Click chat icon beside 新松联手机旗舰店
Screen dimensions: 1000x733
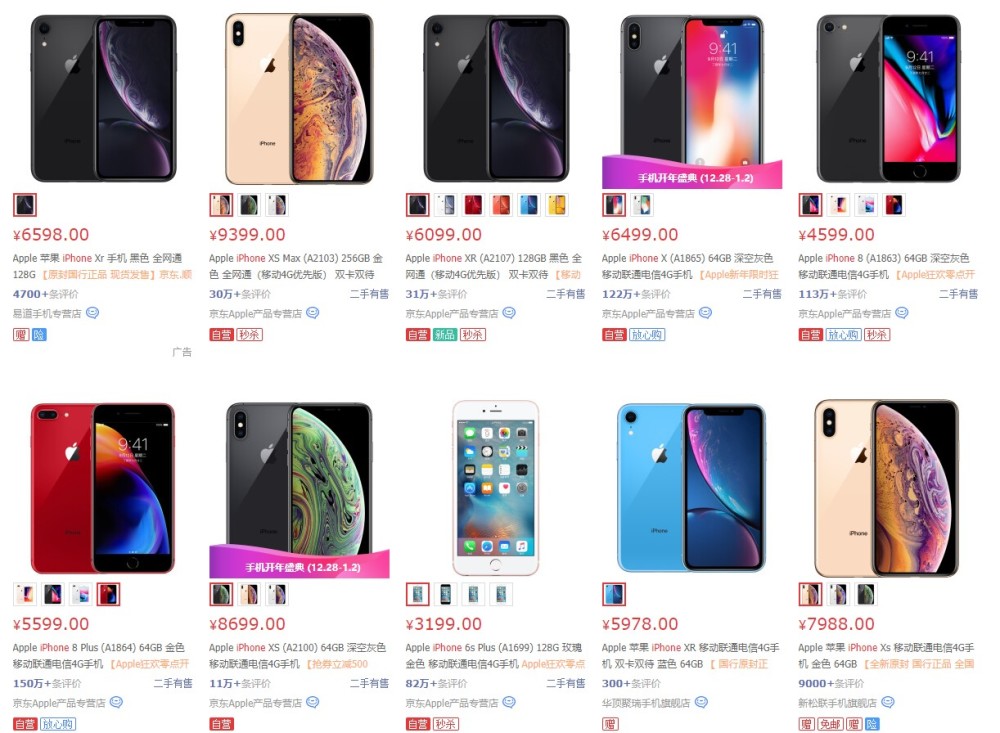pos(888,702)
